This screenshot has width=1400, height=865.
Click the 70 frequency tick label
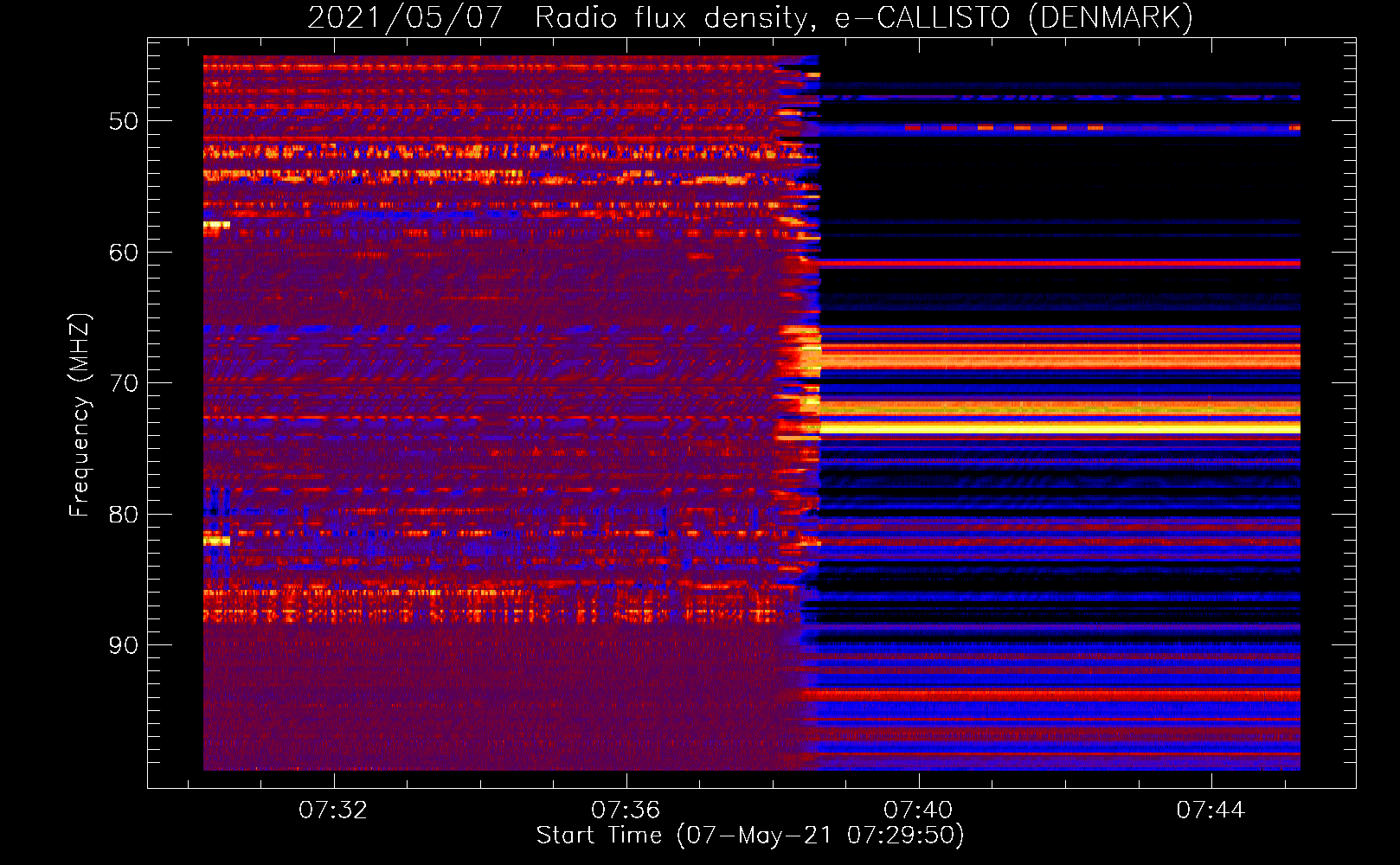coord(124,383)
